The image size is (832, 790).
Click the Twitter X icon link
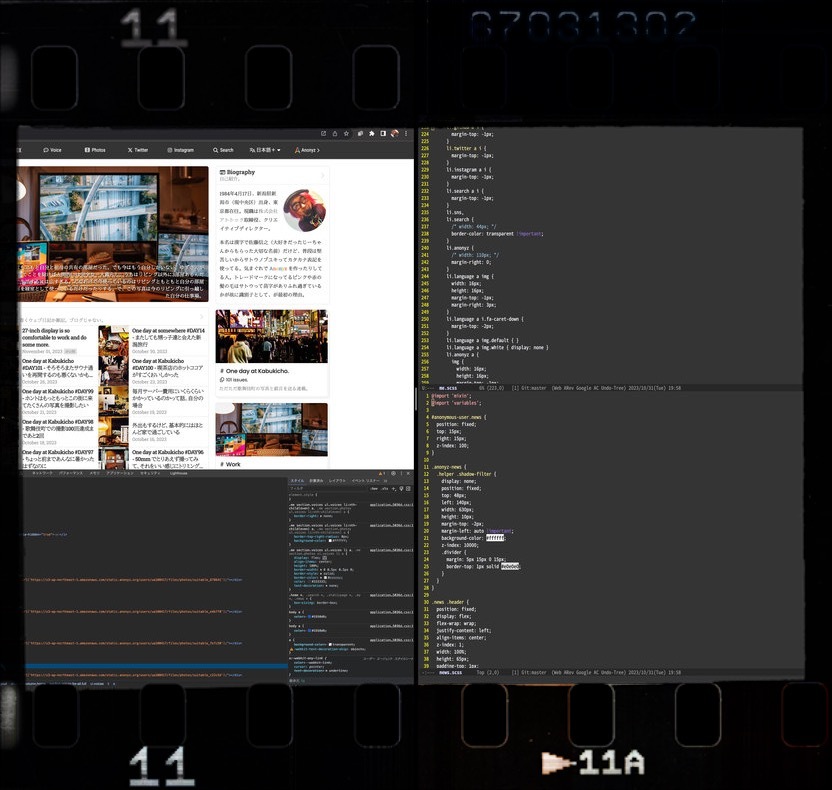pos(137,150)
